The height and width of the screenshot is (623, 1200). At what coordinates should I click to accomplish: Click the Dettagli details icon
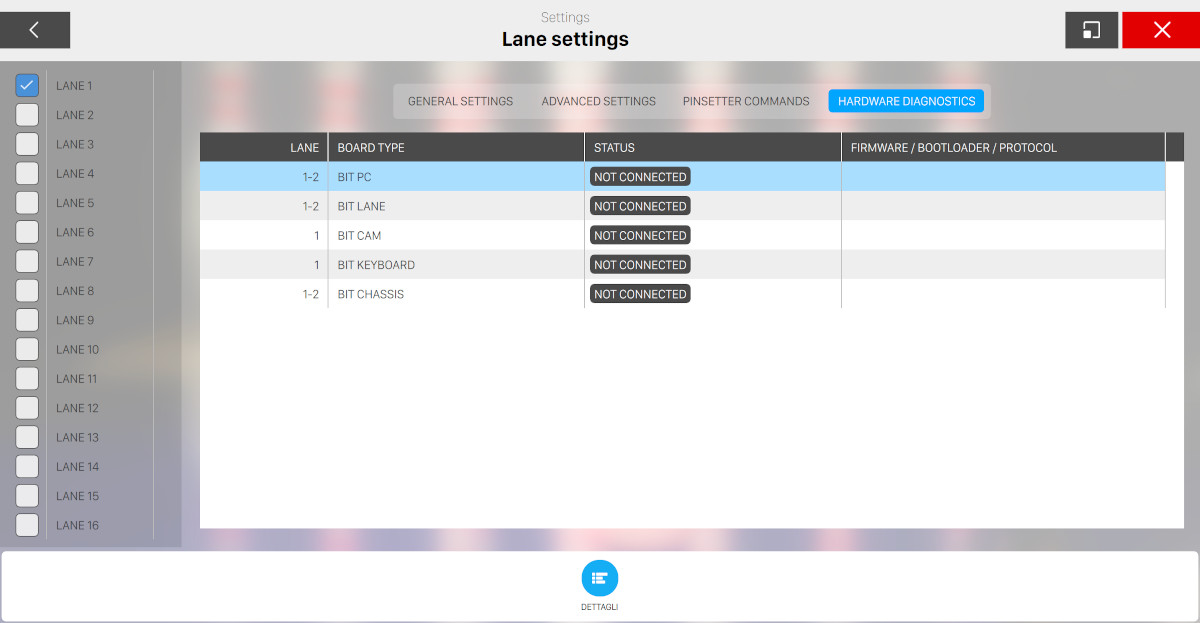600,577
